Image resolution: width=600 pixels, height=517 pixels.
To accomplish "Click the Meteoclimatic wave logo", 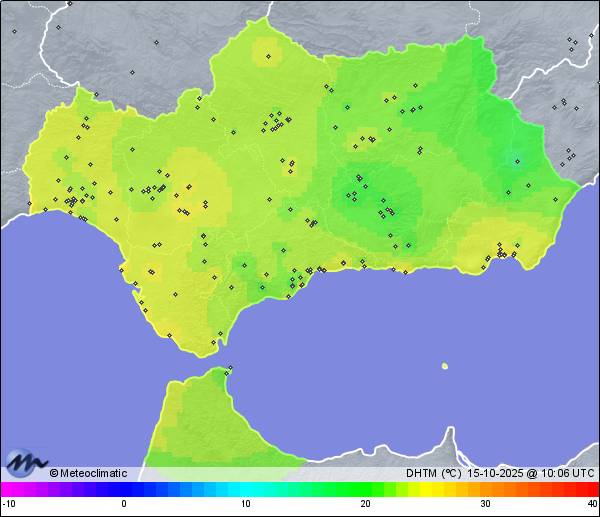I will 26,463.
